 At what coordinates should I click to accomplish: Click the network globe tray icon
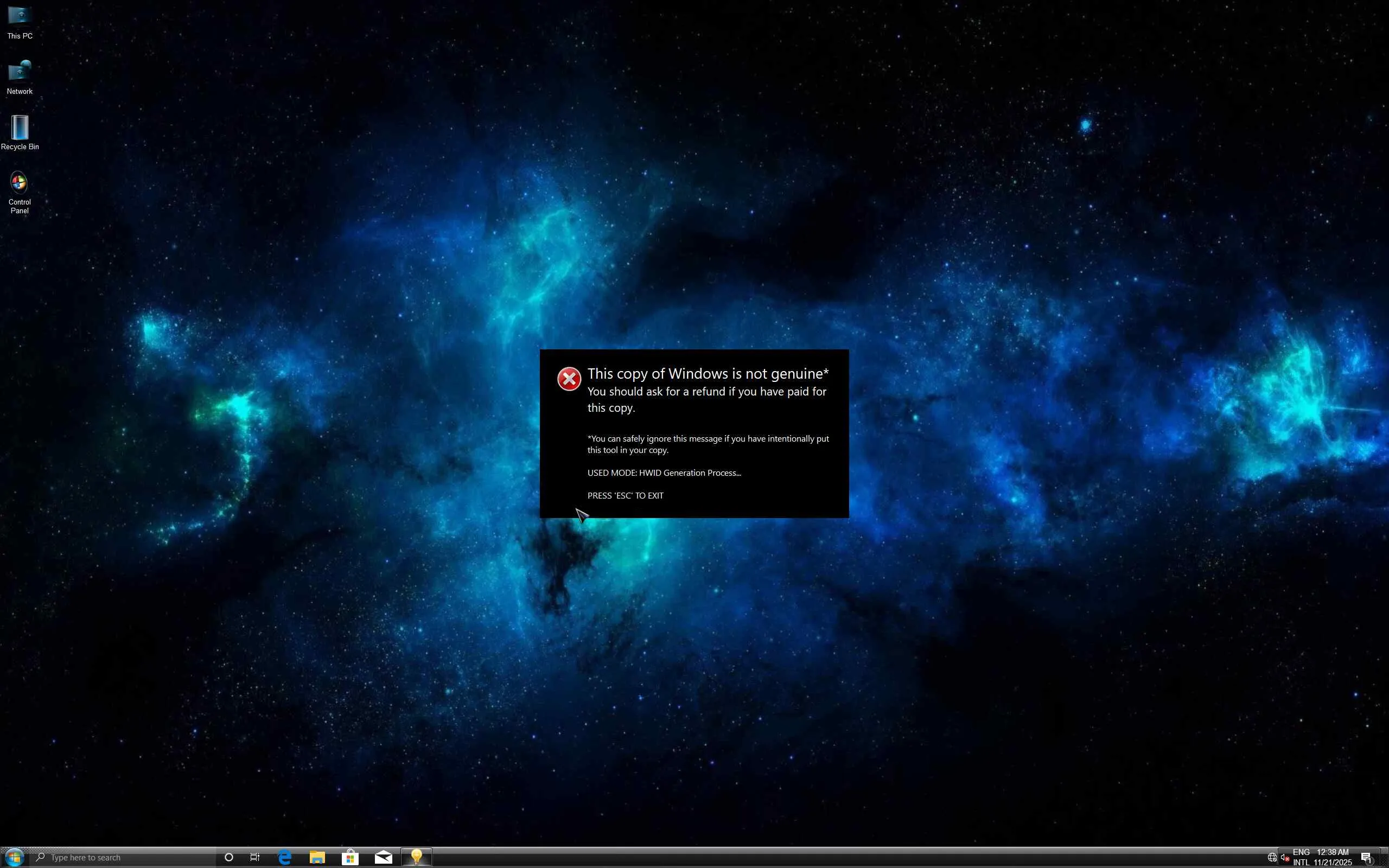tap(1272, 858)
